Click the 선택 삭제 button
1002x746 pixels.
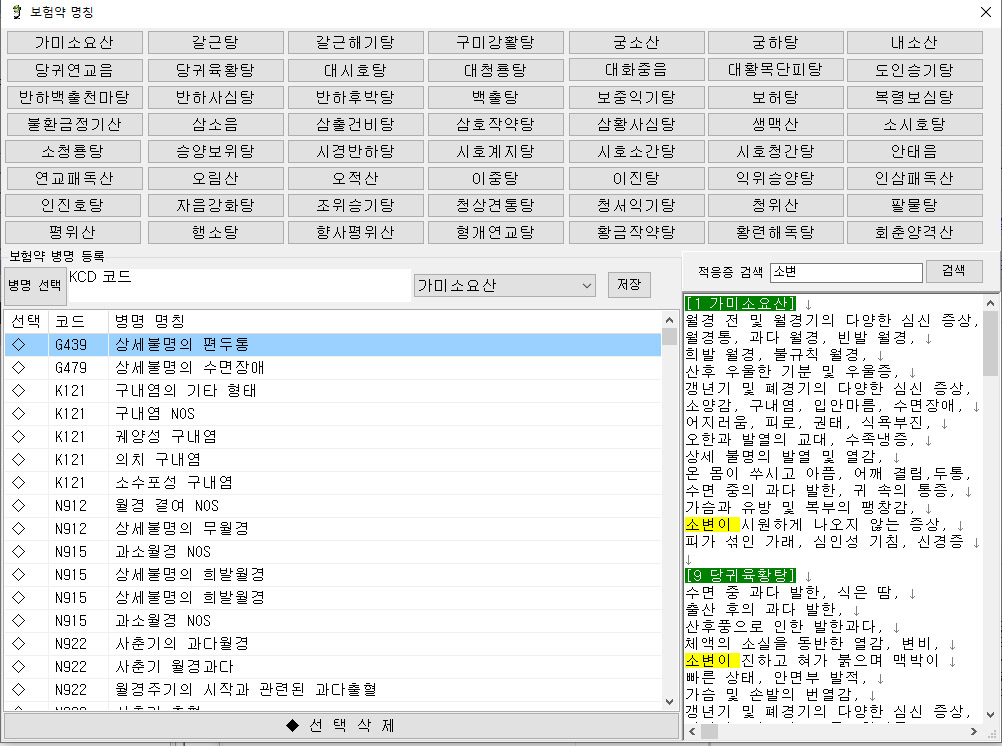pyautogui.click(x=340, y=725)
